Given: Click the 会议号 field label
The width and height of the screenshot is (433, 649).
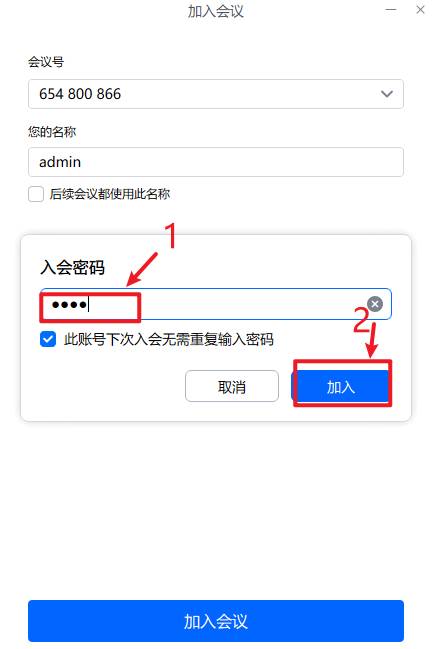Looking at the screenshot, I should tap(46, 62).
